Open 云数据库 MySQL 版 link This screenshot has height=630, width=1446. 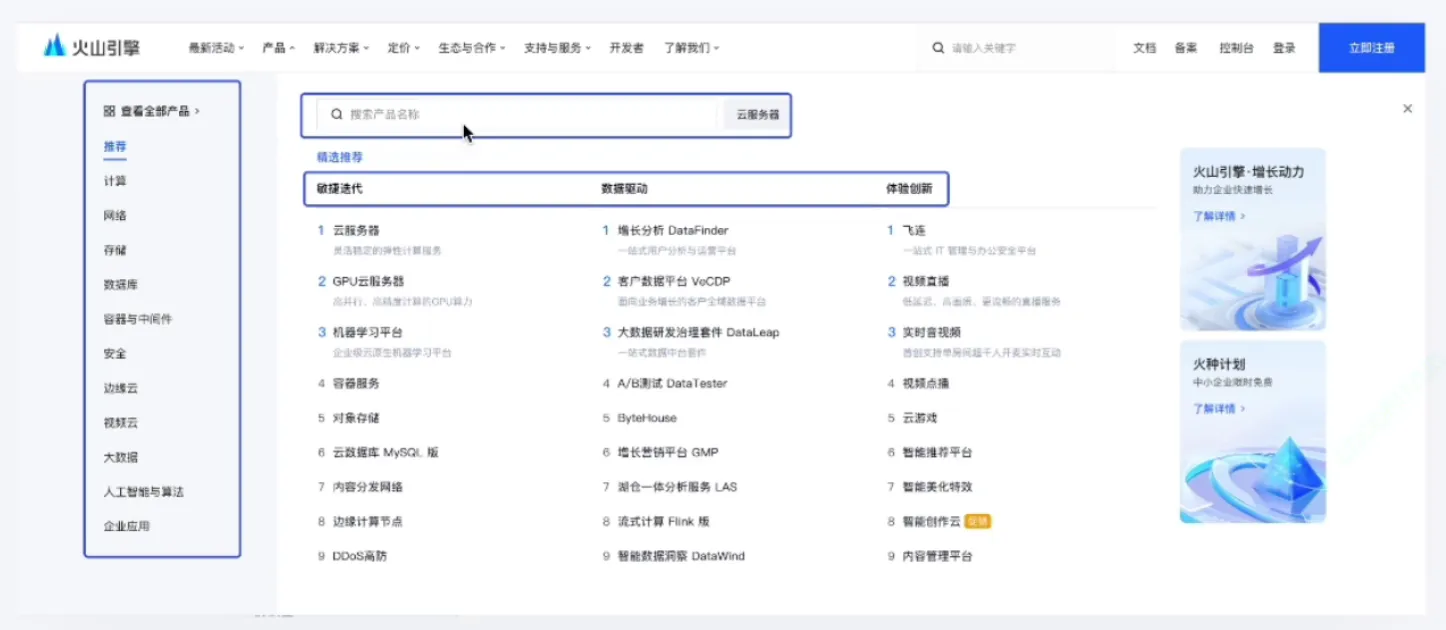click(x=385, y=452)
